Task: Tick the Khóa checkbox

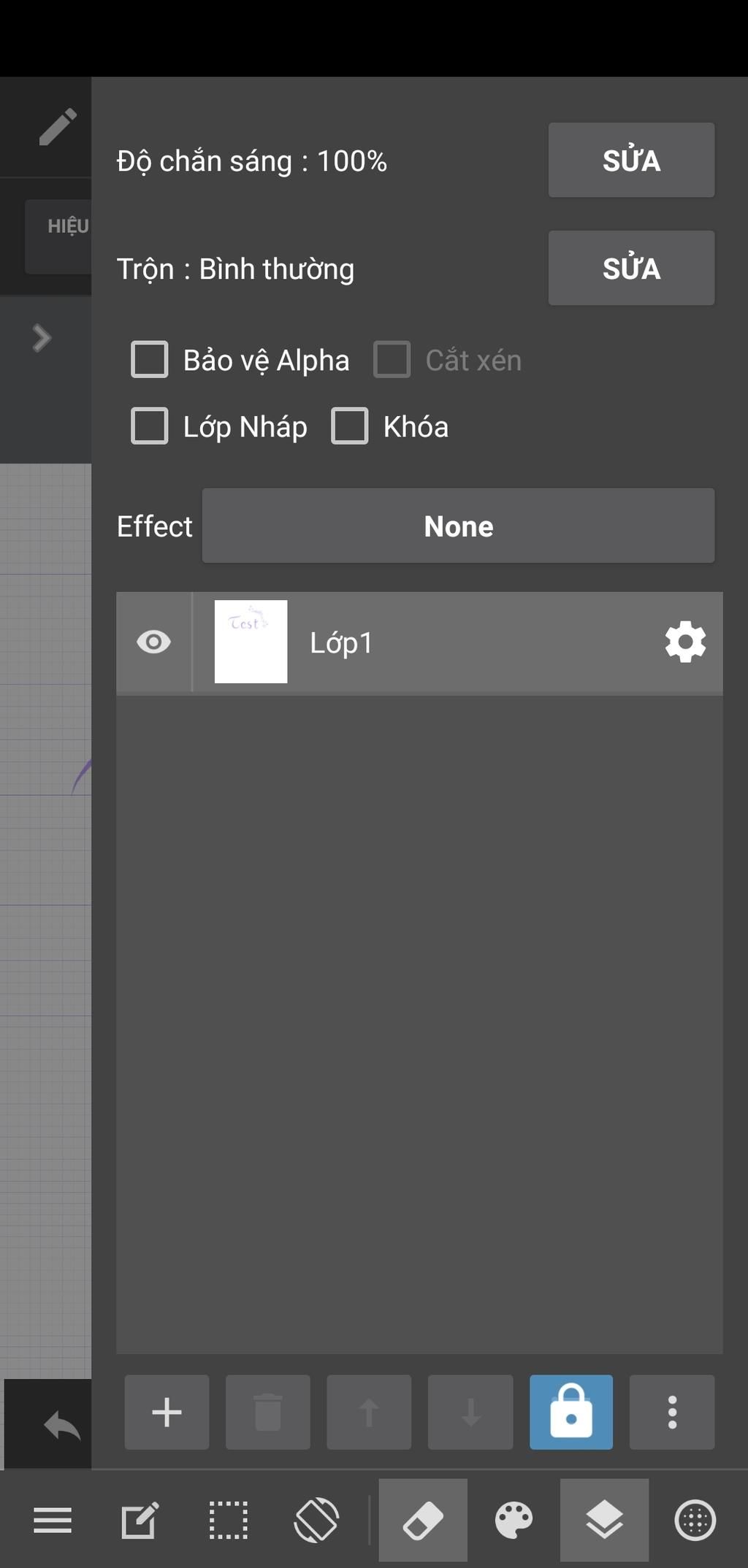Action: point(350,426)
